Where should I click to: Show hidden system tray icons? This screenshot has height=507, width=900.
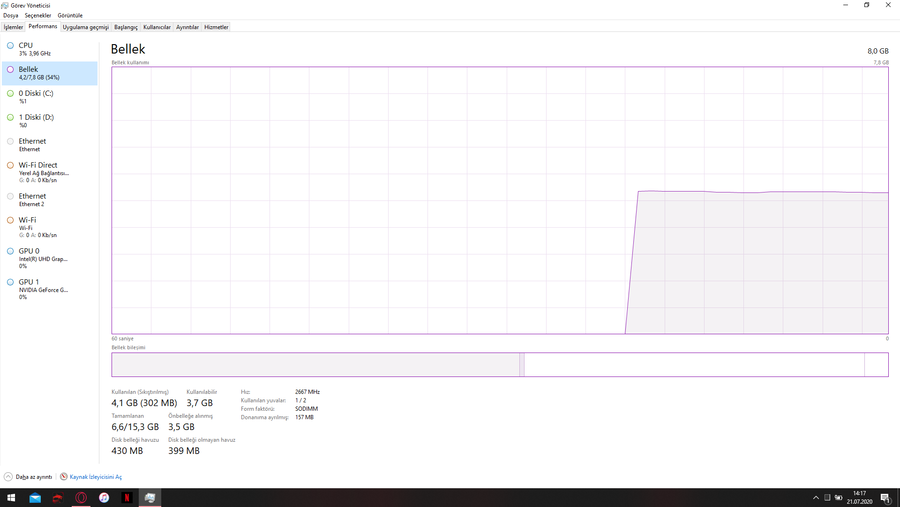coord(816,498)
